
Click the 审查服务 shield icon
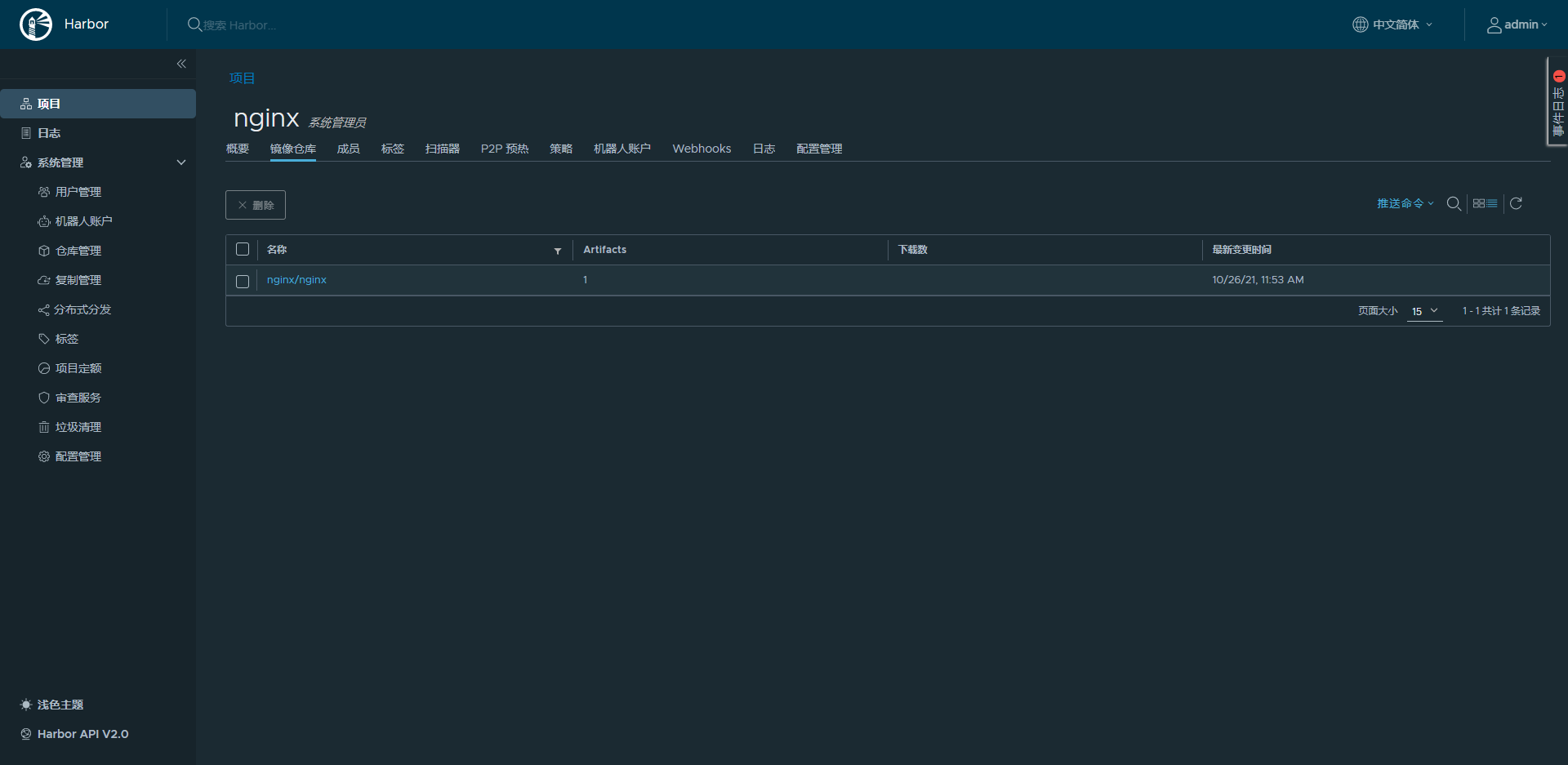pyautogui.click(x=44, y=398)
